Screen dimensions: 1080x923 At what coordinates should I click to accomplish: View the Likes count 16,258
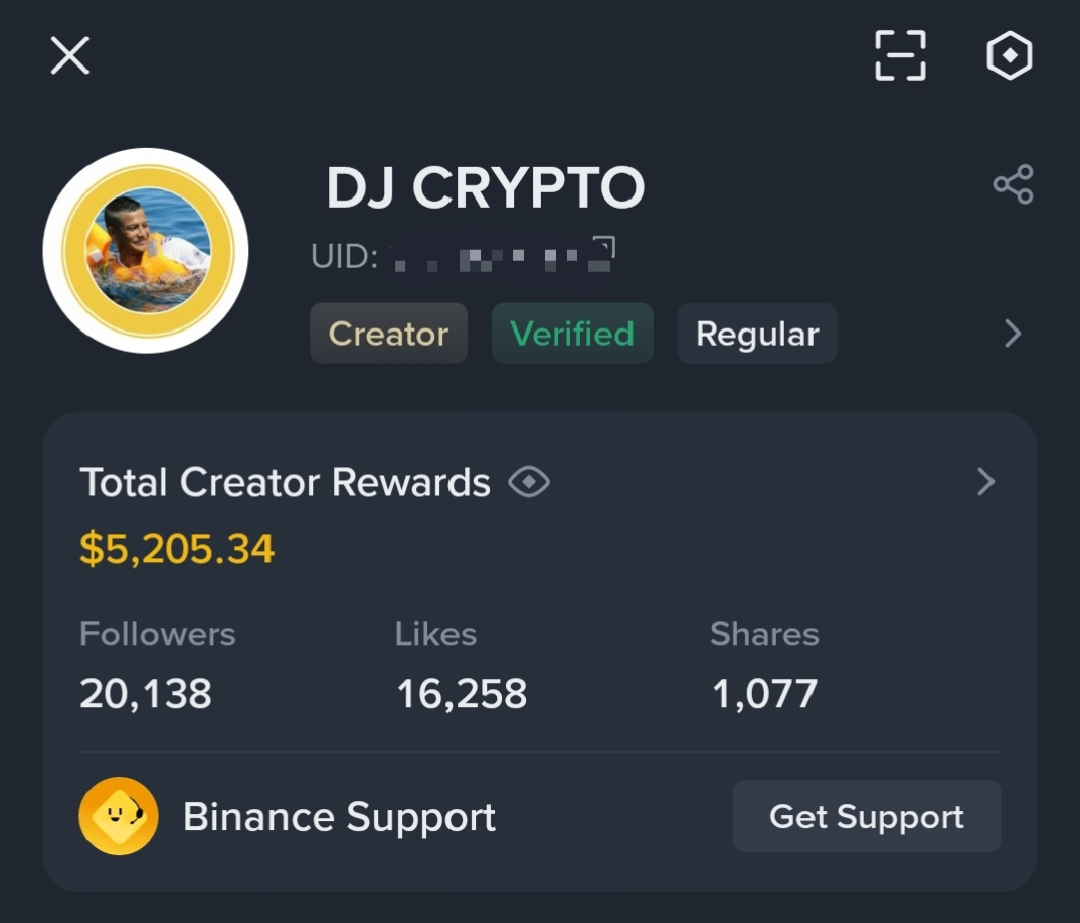[461, 694]
